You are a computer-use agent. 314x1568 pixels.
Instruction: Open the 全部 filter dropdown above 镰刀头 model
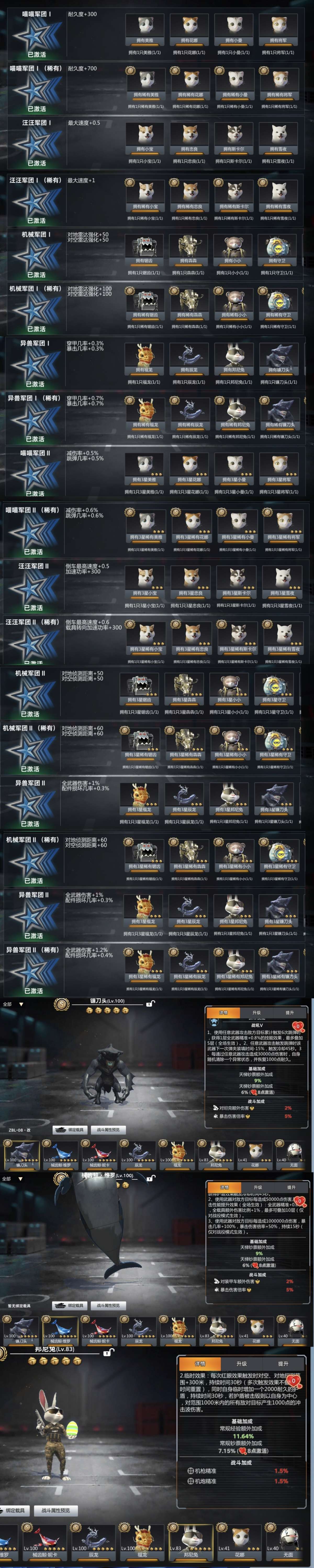13,1004
